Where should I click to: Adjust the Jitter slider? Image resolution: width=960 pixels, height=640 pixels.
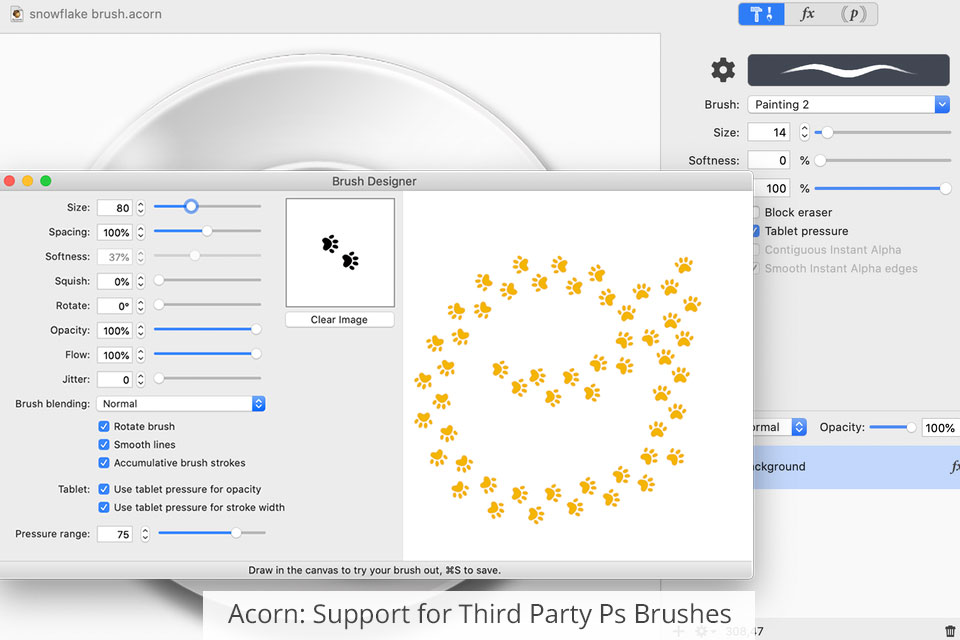(207, 378)
